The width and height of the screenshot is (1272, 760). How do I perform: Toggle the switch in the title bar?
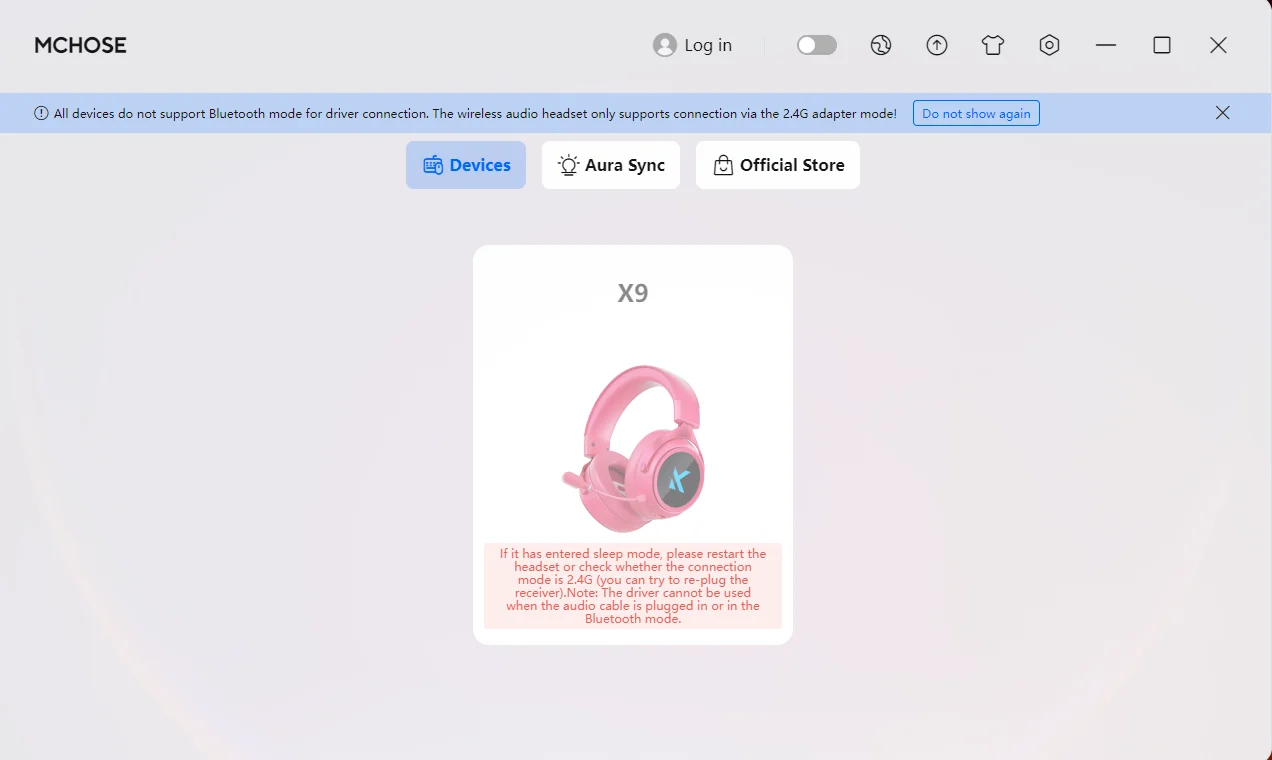coord(817,45)
